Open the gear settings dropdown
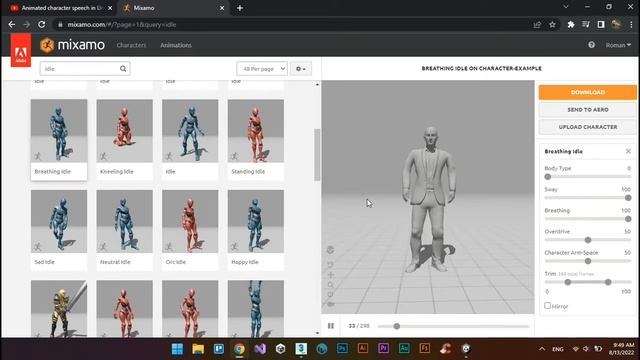 (x=301, y=69)
